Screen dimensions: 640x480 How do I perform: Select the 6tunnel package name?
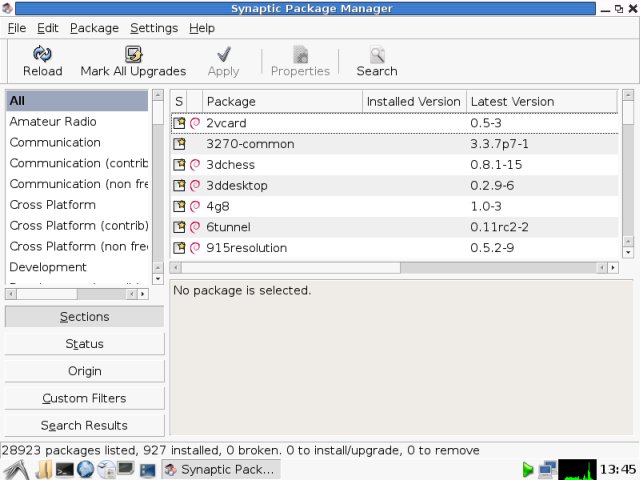pos(228,227)
